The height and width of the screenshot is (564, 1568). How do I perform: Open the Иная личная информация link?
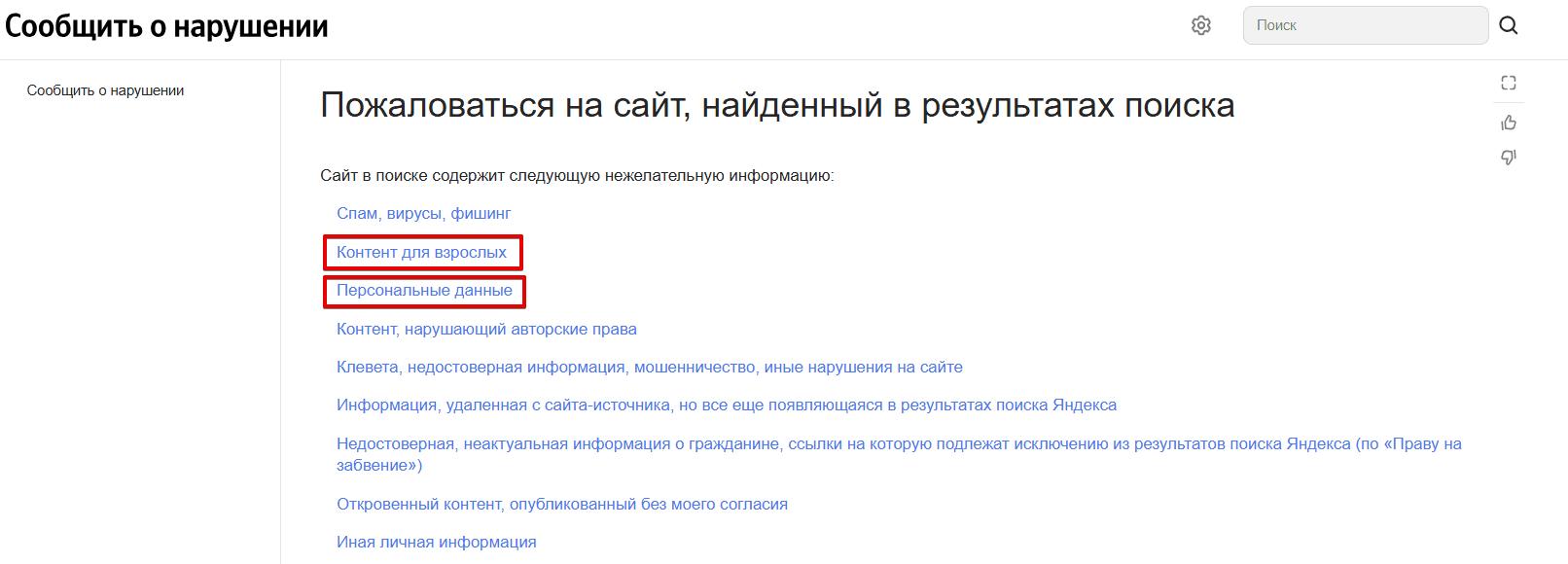coord(437,543)
